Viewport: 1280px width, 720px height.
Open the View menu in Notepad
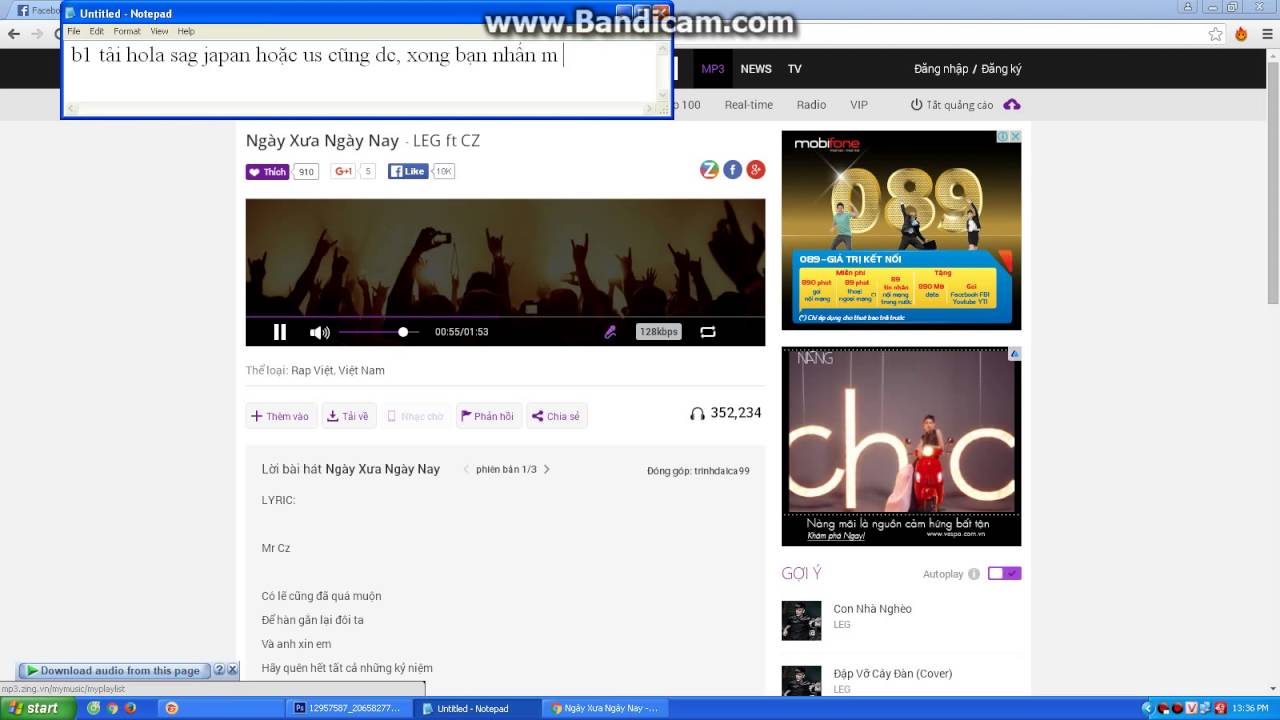point(159,31)
